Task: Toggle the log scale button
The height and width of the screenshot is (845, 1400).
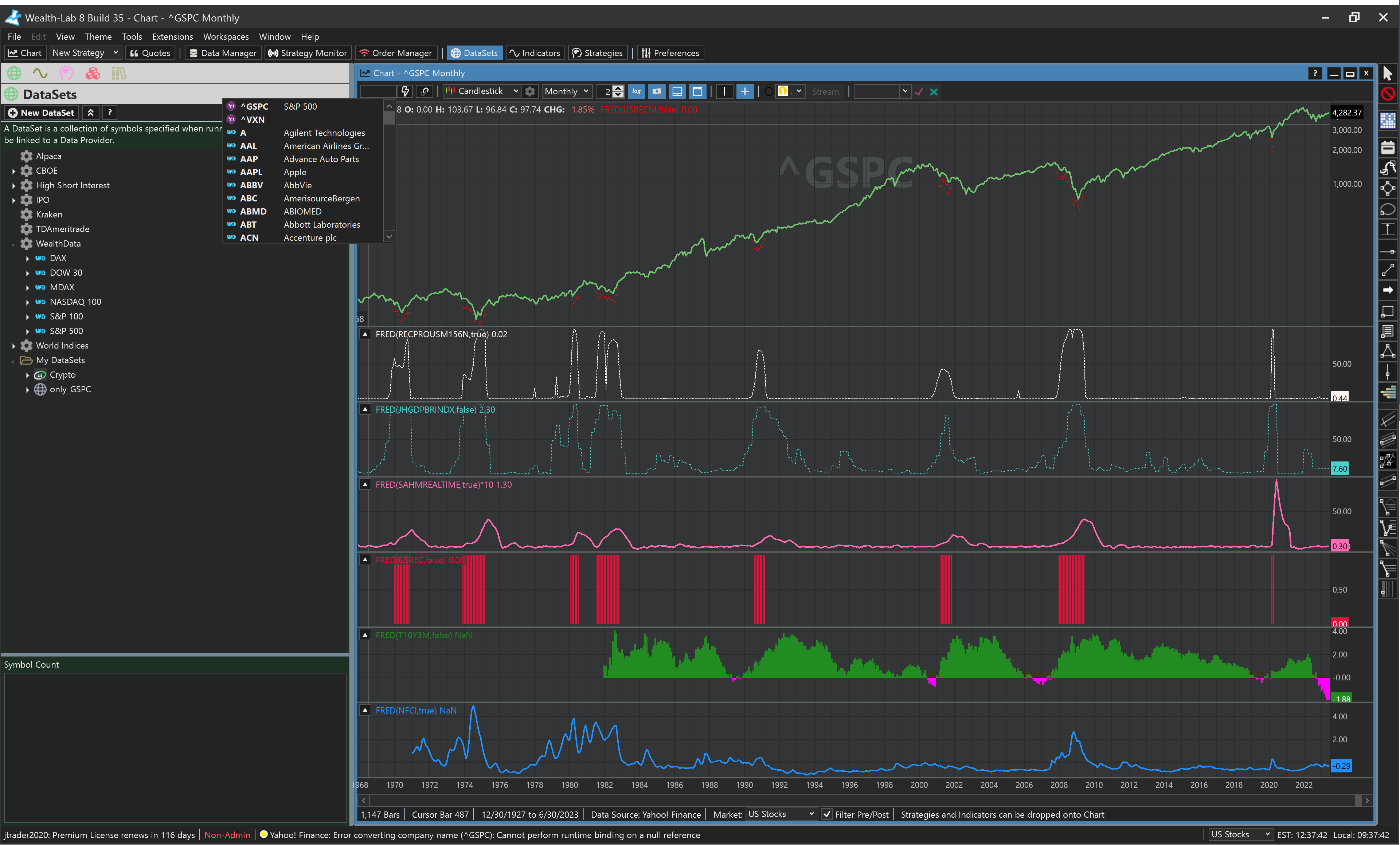Action: click(636, 91)
